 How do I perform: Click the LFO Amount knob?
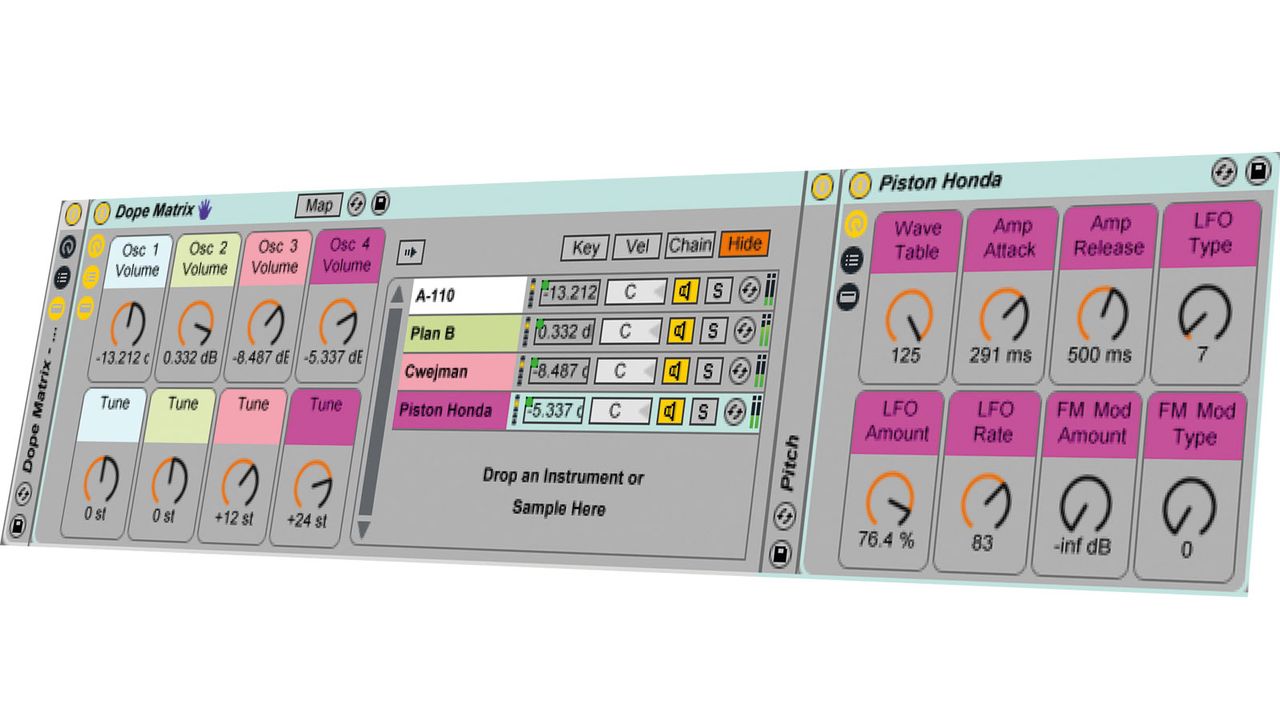889,500
